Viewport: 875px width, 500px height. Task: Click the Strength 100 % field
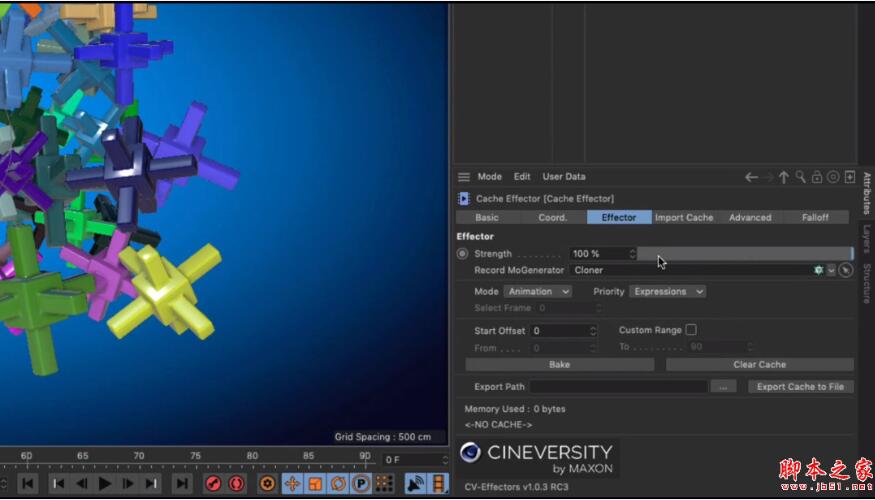(x=599, y=254)
